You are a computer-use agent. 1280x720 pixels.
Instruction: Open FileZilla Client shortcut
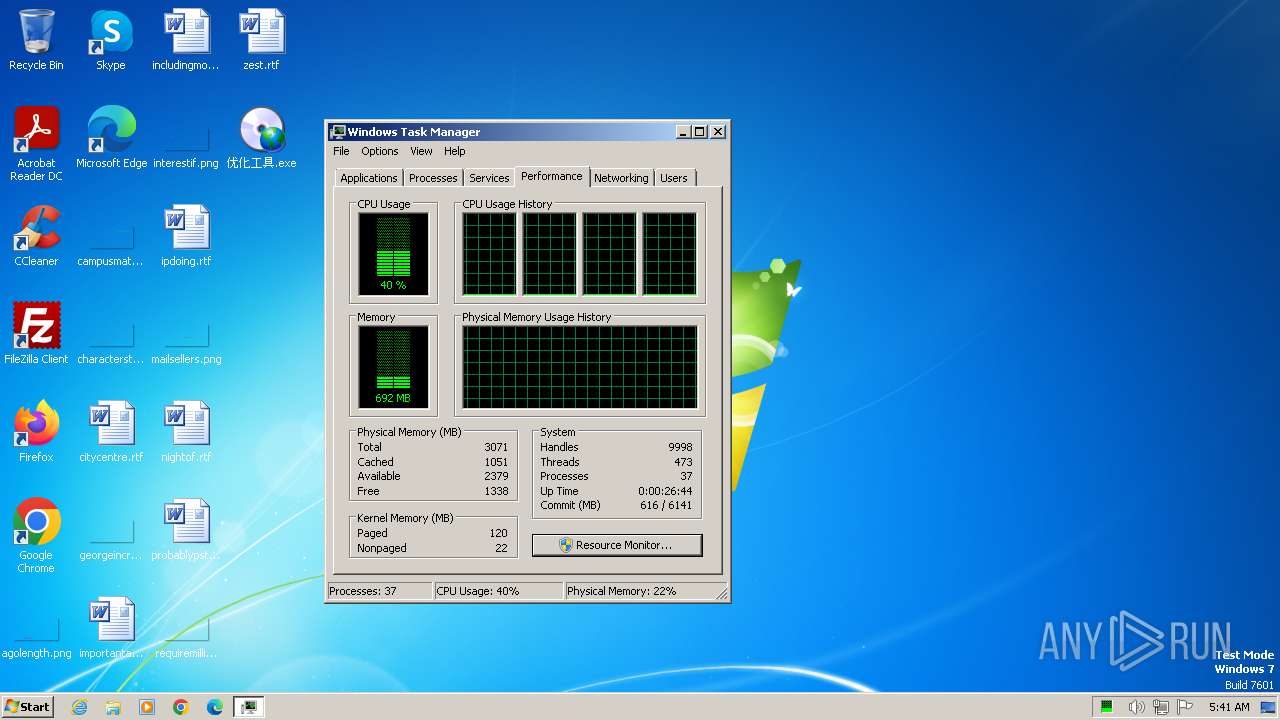[36, 334]
